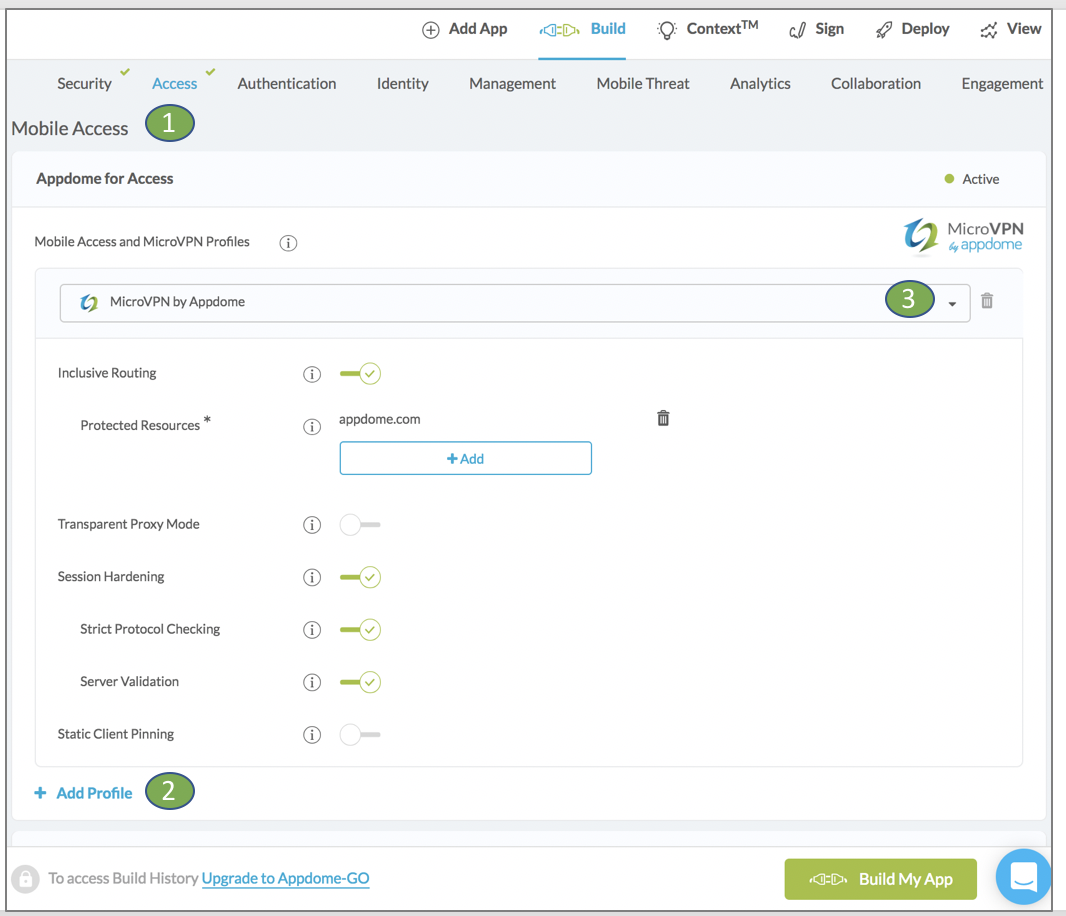This screenshot has width=1066, height=916.
Task: Show info for Transparent Proxy Mode
Action: 312,525
